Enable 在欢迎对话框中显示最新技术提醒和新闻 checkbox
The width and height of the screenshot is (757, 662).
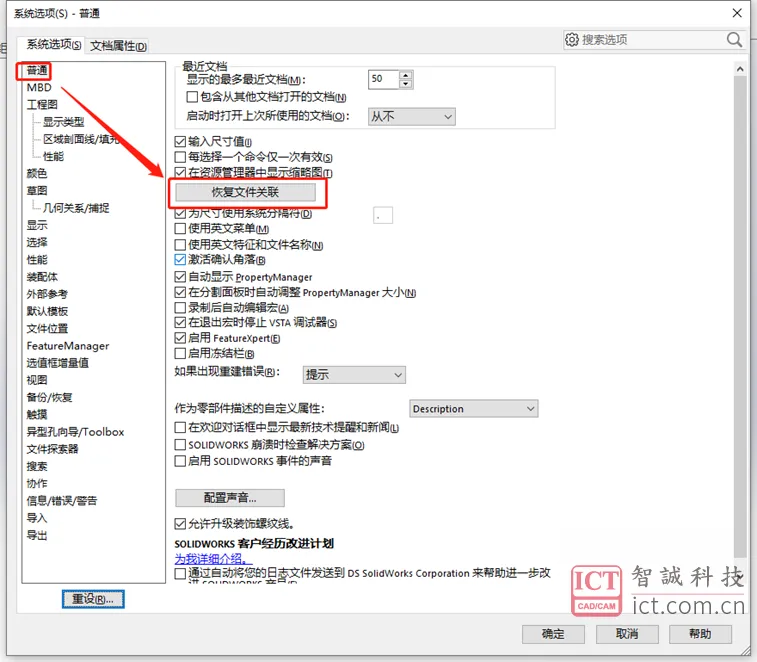pyautogui.click(x=180, y=427)
